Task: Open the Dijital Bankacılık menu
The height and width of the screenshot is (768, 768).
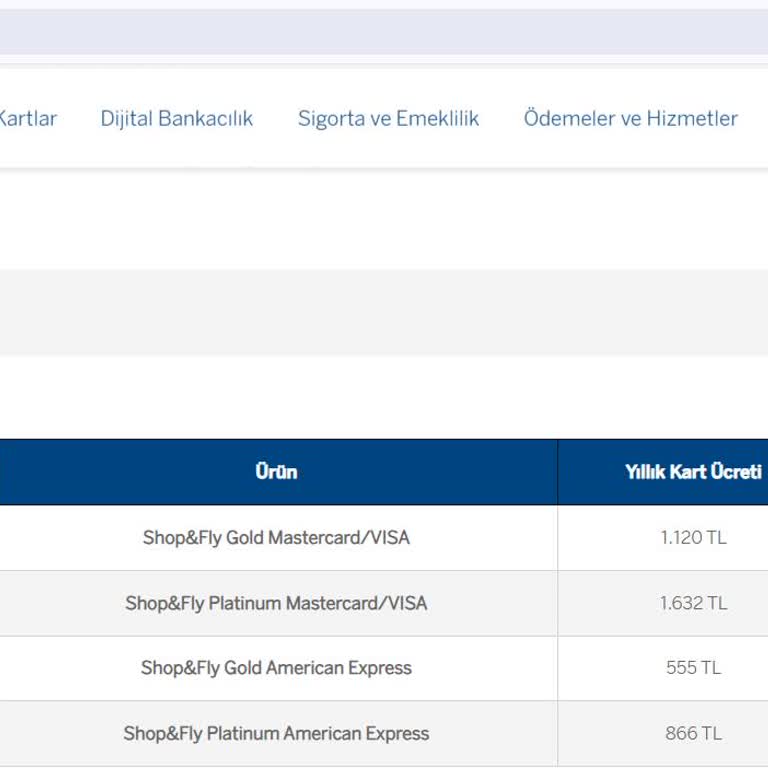Action: coord(176,119)
